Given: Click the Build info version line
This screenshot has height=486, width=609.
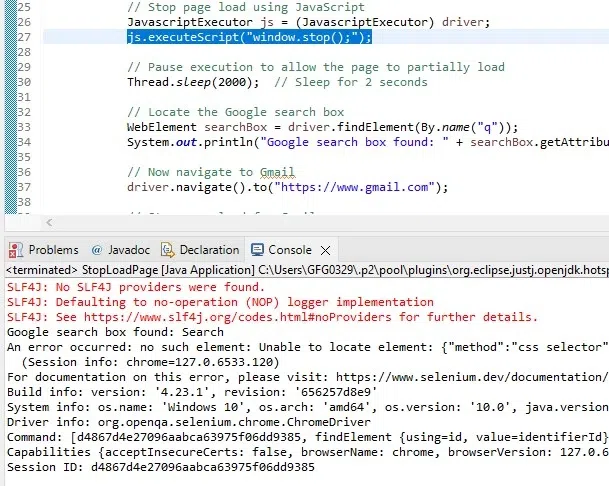Looking at the screenshot, I should pyautogui.click(x=192, y=392).
